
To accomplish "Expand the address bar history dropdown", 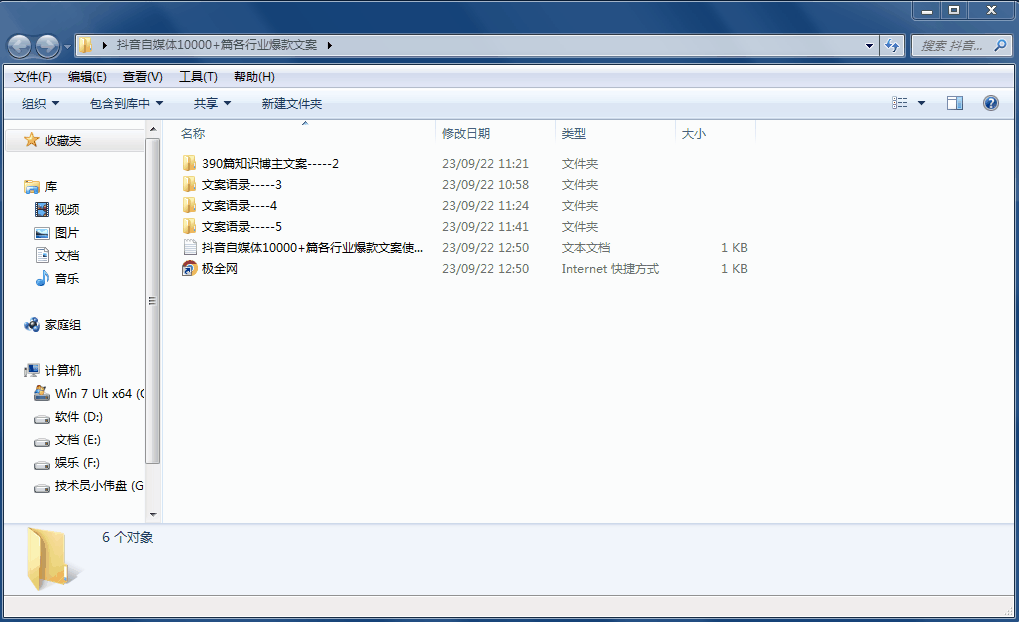I will pyautogui.click(x=869, y=45).
